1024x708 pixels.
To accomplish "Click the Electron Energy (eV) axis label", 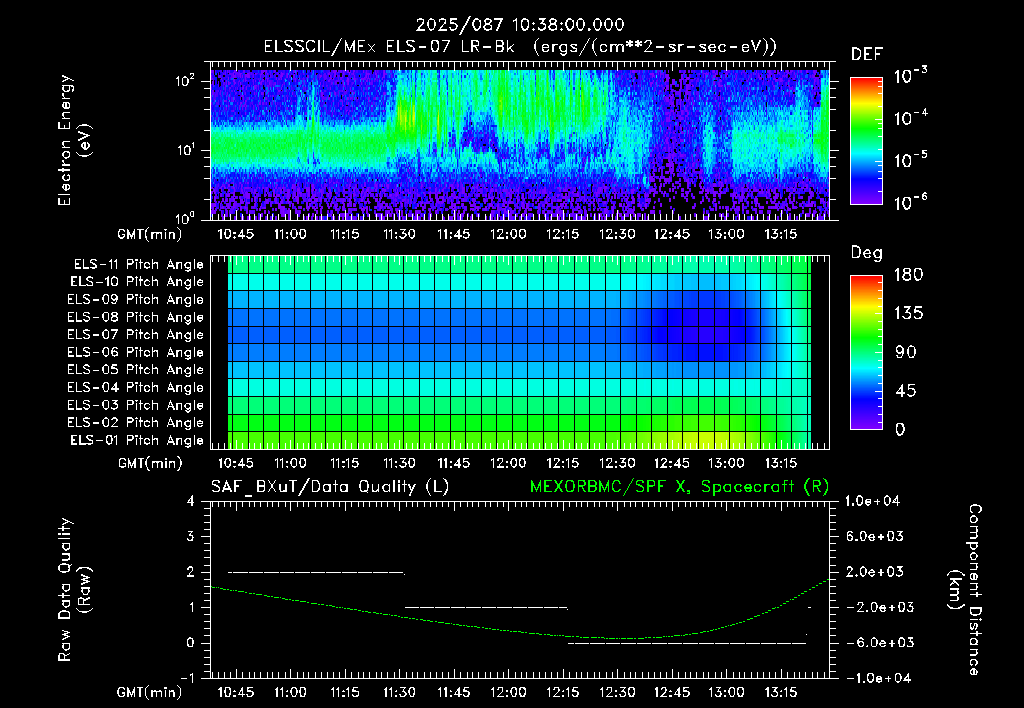I will (74, 140).
